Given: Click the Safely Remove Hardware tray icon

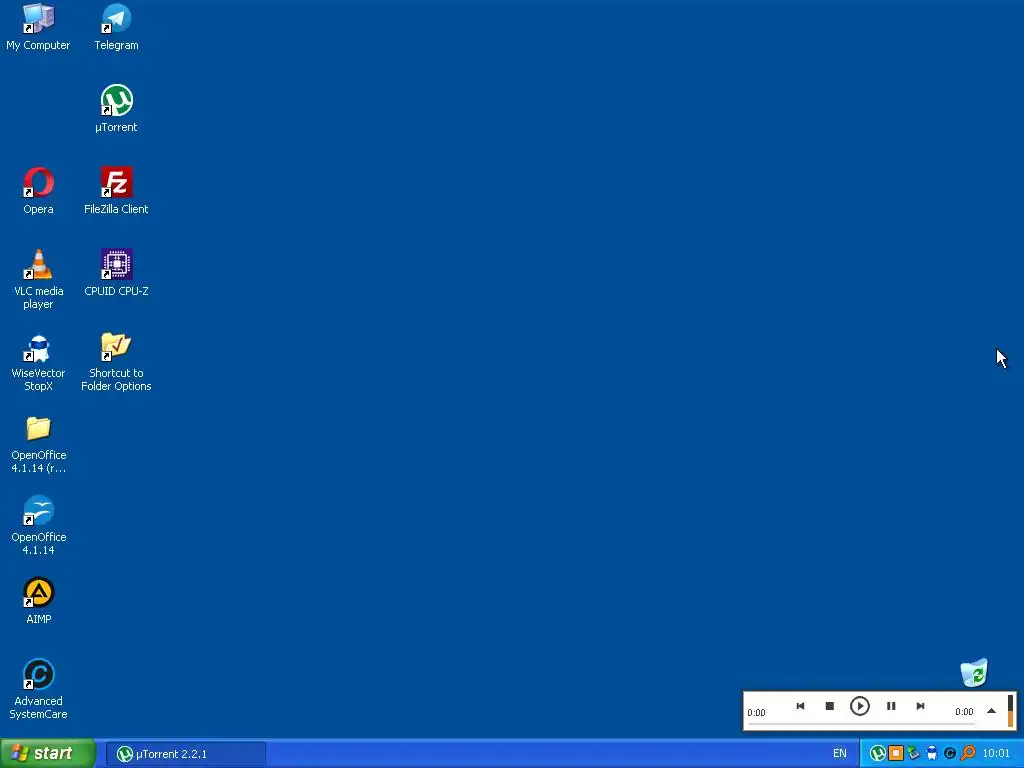Looking at the screenshot, I should [914, 754].
